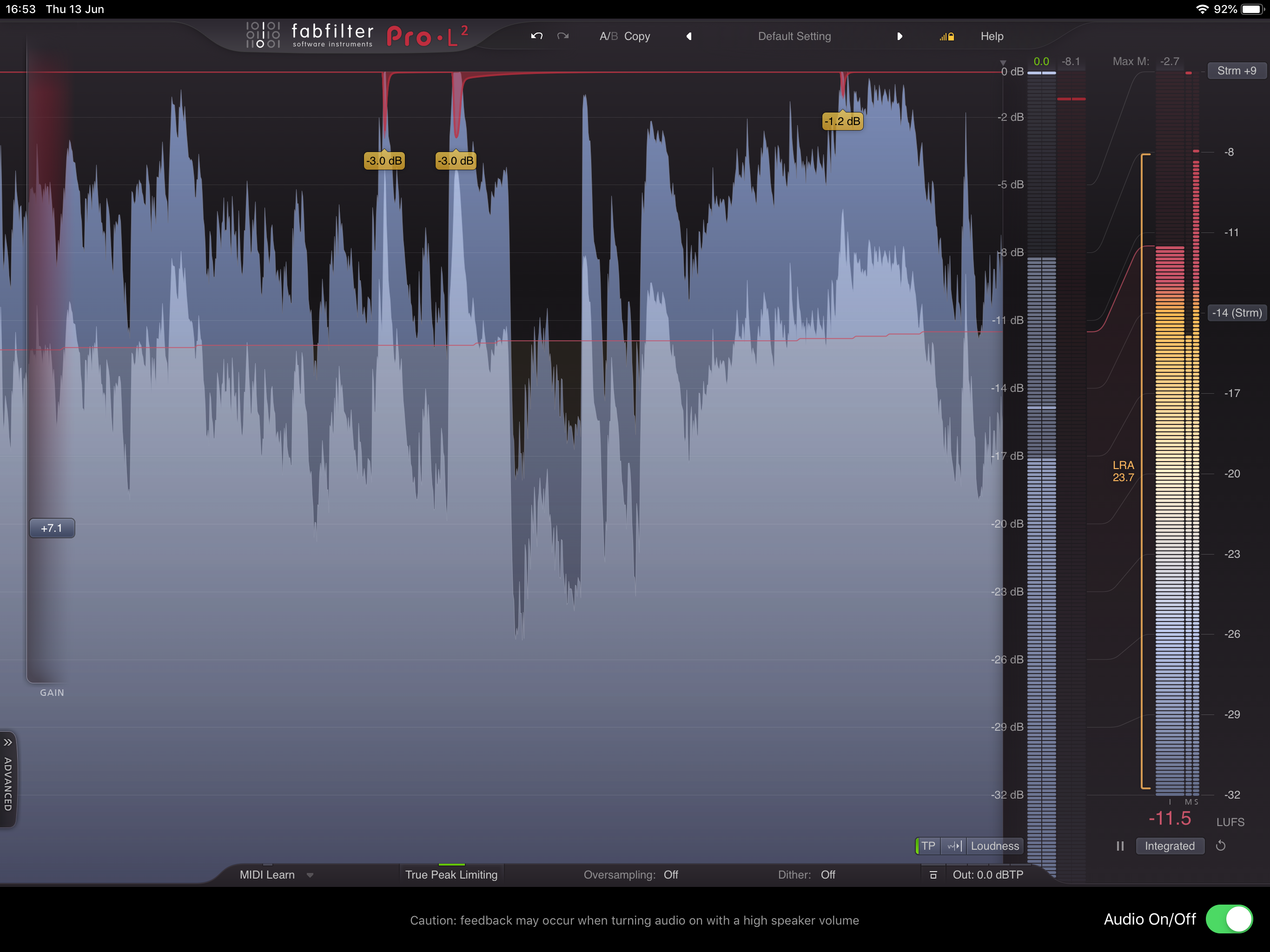This screenshot has width=1270, height=952.
Task: Open the Oversampling Off menu
Action: (x=671, y=874)
